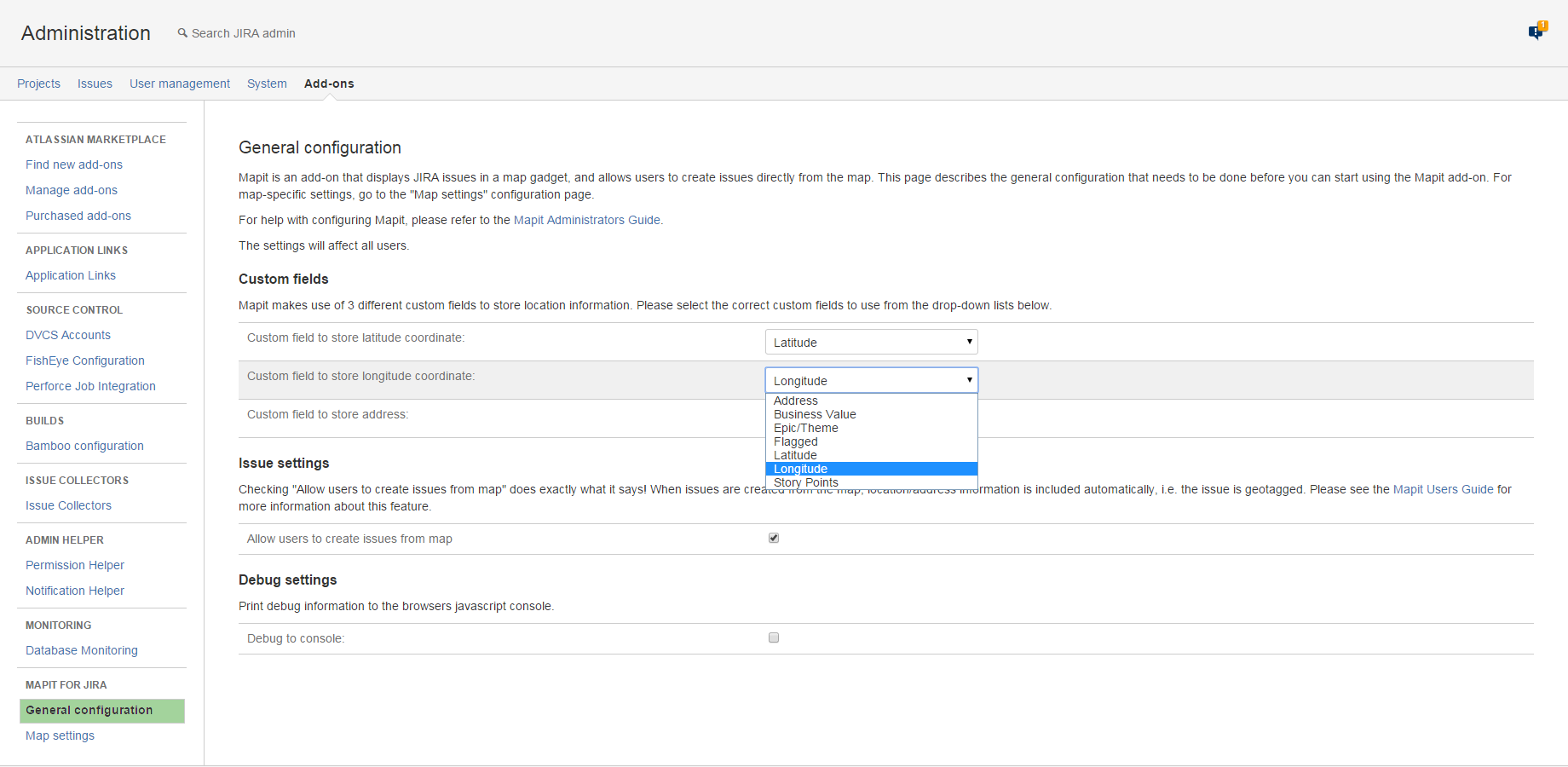Uncheck Allow users to create issues from map

tap(773, 538)
